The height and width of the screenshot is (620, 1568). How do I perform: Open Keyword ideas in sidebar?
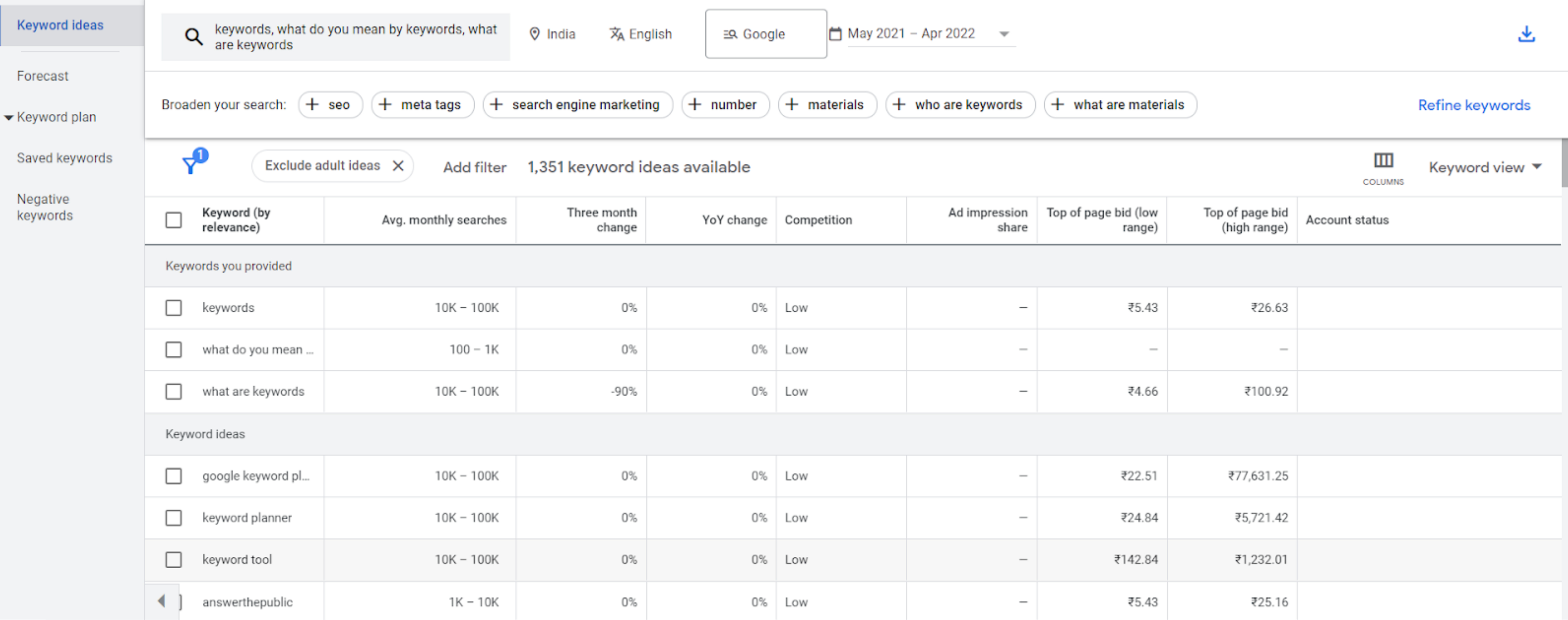click(x=60, y=25)
